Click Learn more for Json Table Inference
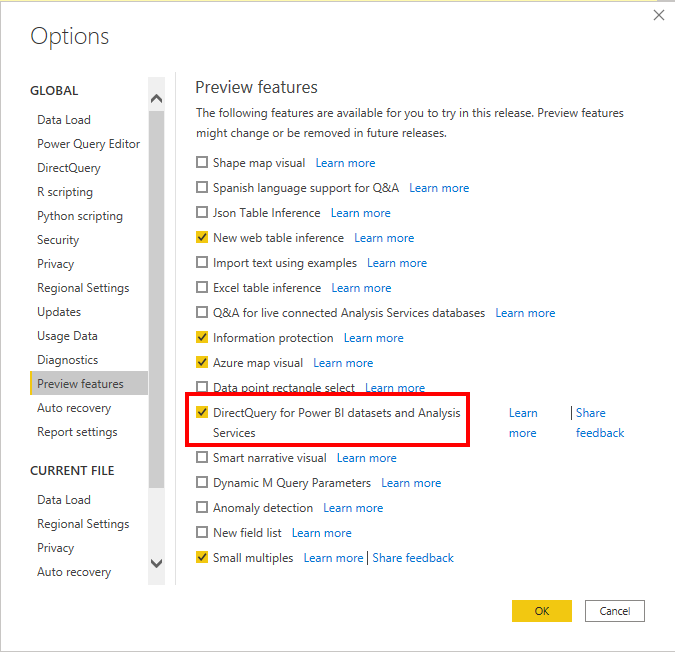Viewport: 675px width, 652px height. click(x=360, y=213)
